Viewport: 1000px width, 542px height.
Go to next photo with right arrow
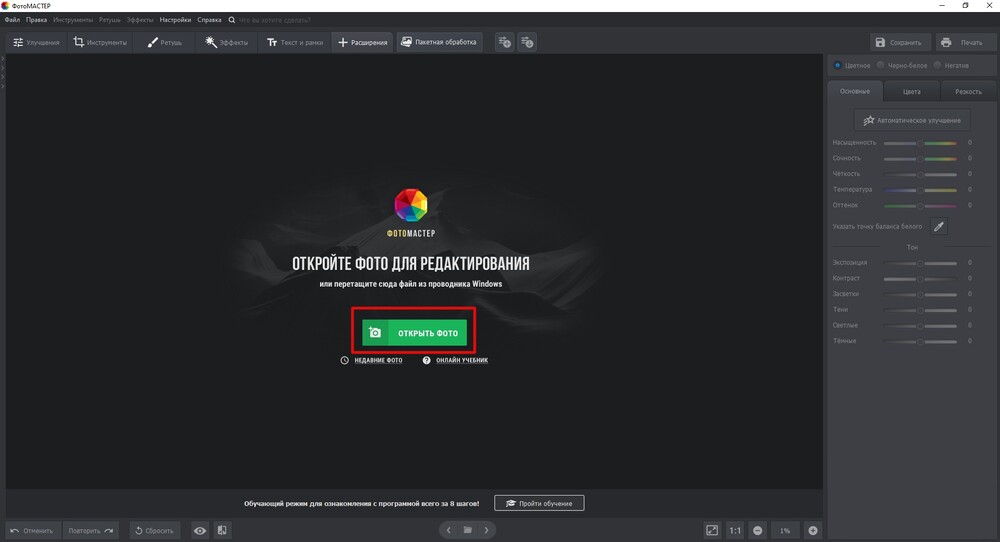pyautogui.click(x=486, y=530)
